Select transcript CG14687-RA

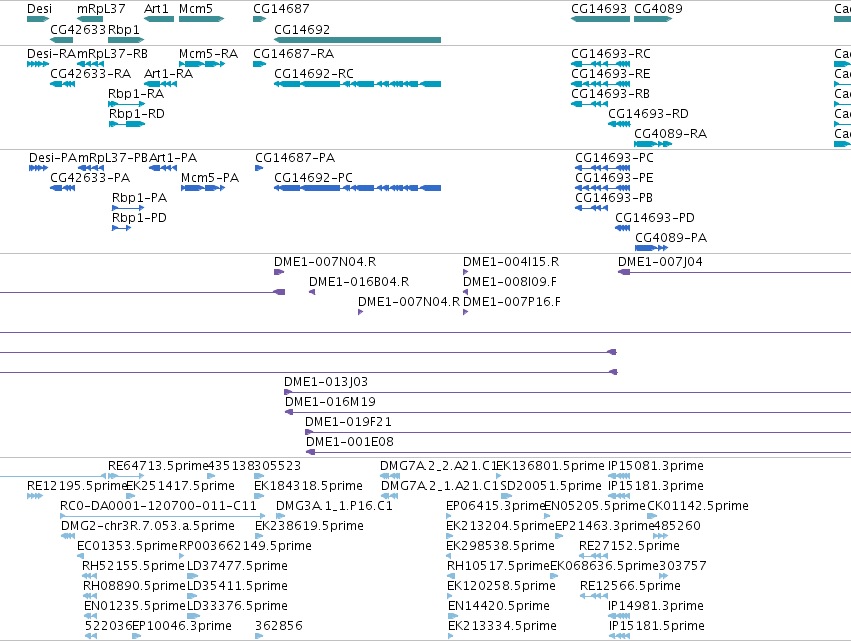[x=259, y=64]
